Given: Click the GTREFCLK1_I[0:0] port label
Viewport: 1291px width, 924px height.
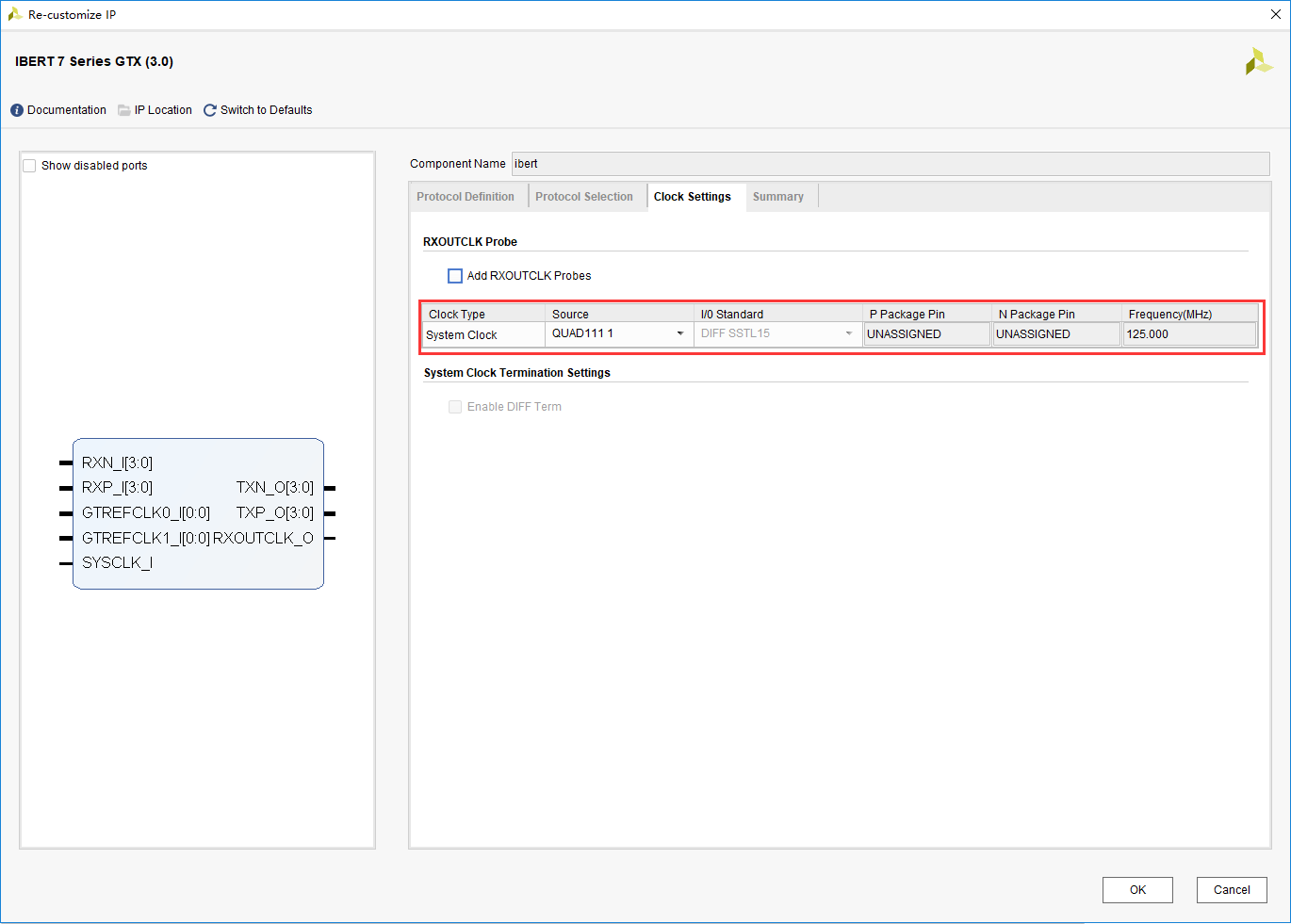Looking at the screenshot, I should tap(146, 538).
